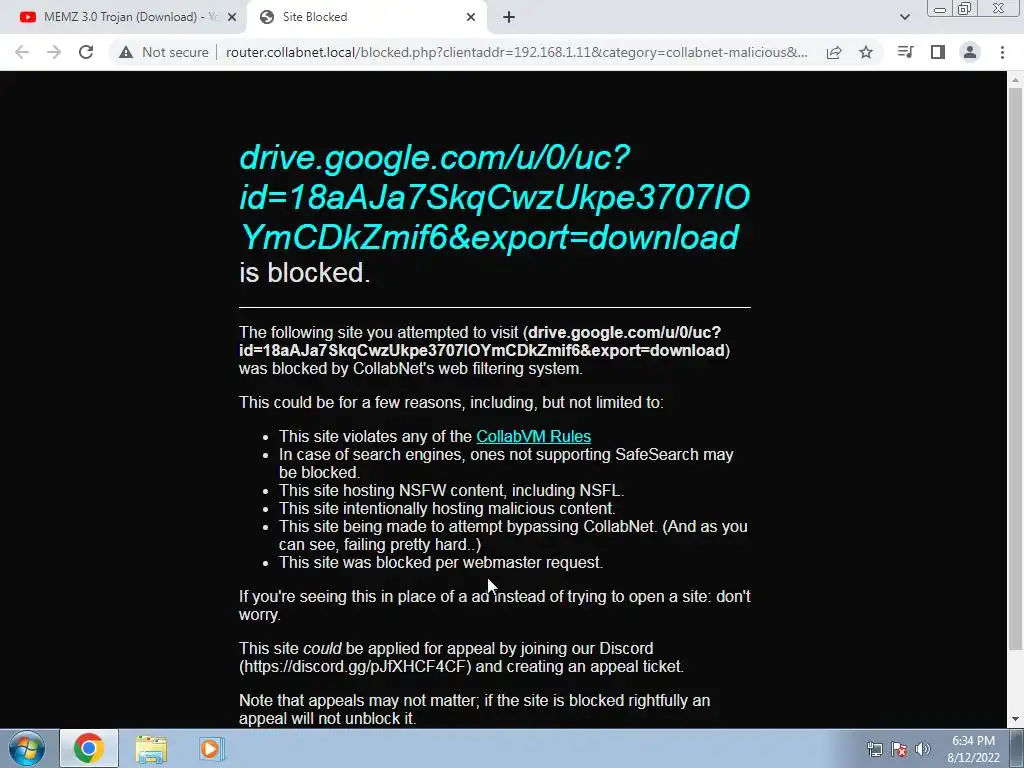Open the media controls icon in toolbar
This screenshot has height=768, width=1024.
[x=905, y=52]
